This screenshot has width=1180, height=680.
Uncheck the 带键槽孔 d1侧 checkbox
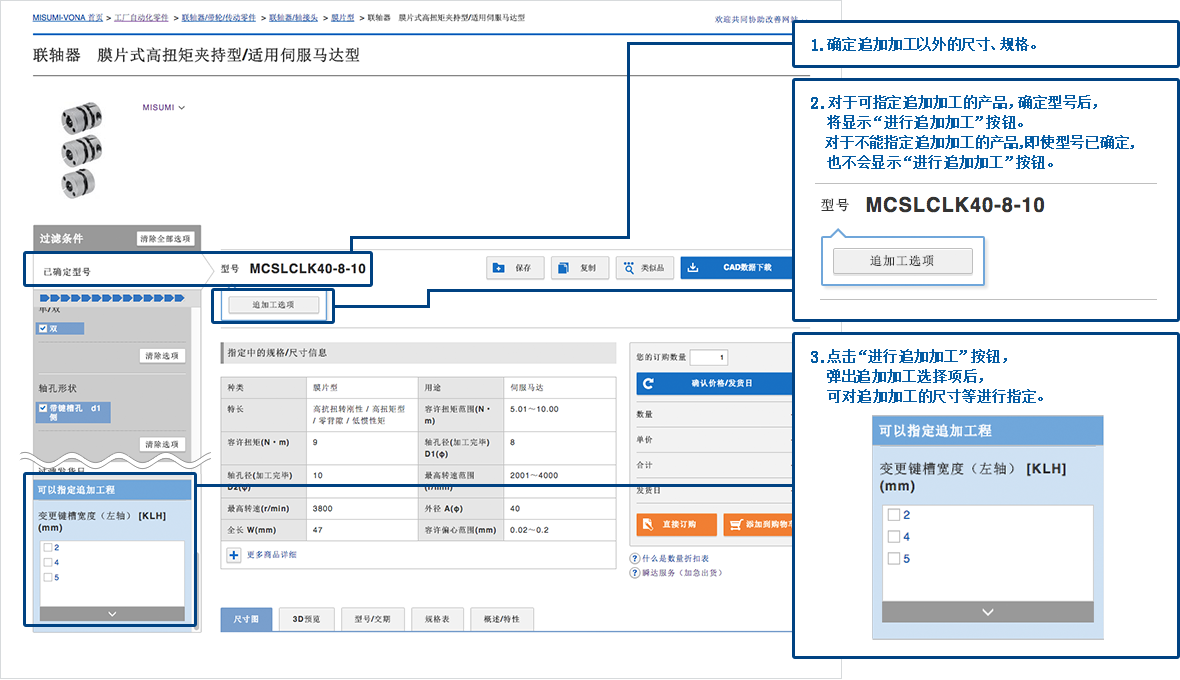tap(43, 408)
